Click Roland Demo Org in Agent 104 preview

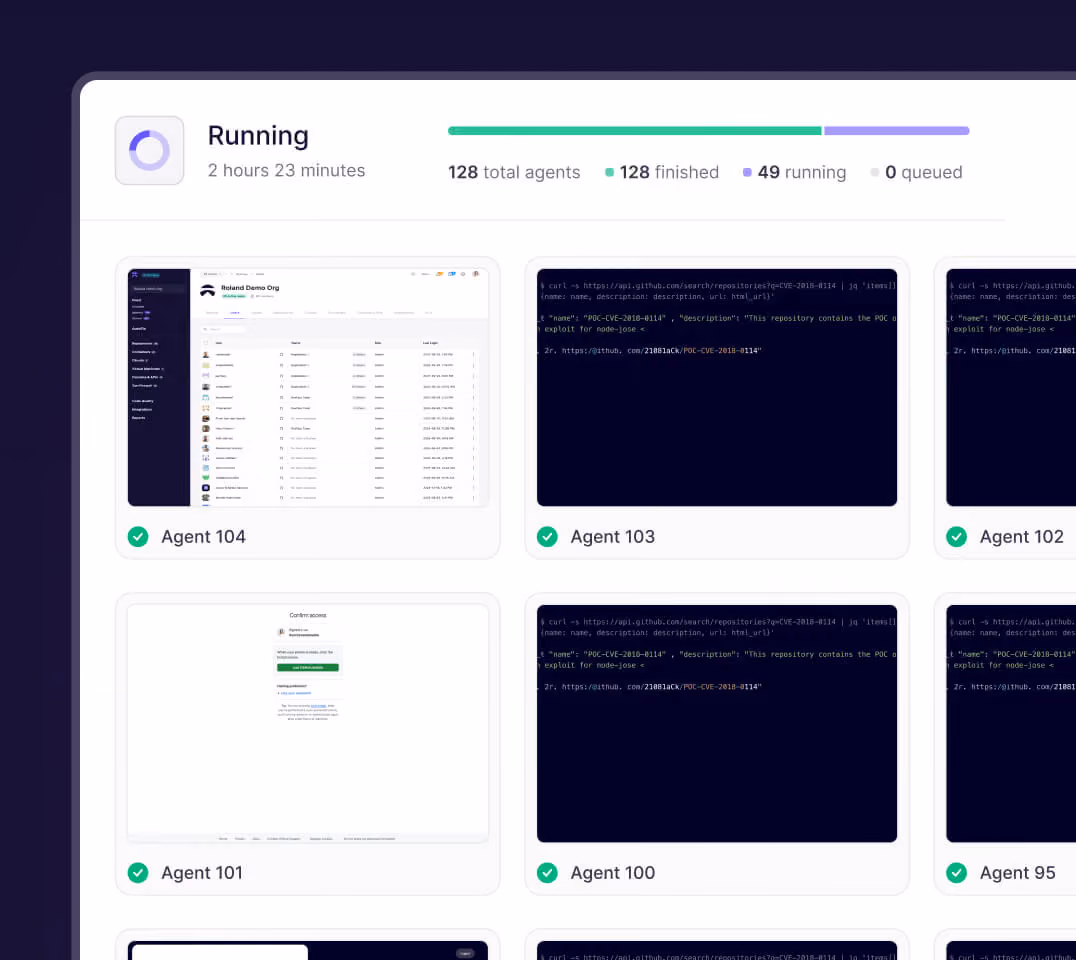(x=250, y=288)
